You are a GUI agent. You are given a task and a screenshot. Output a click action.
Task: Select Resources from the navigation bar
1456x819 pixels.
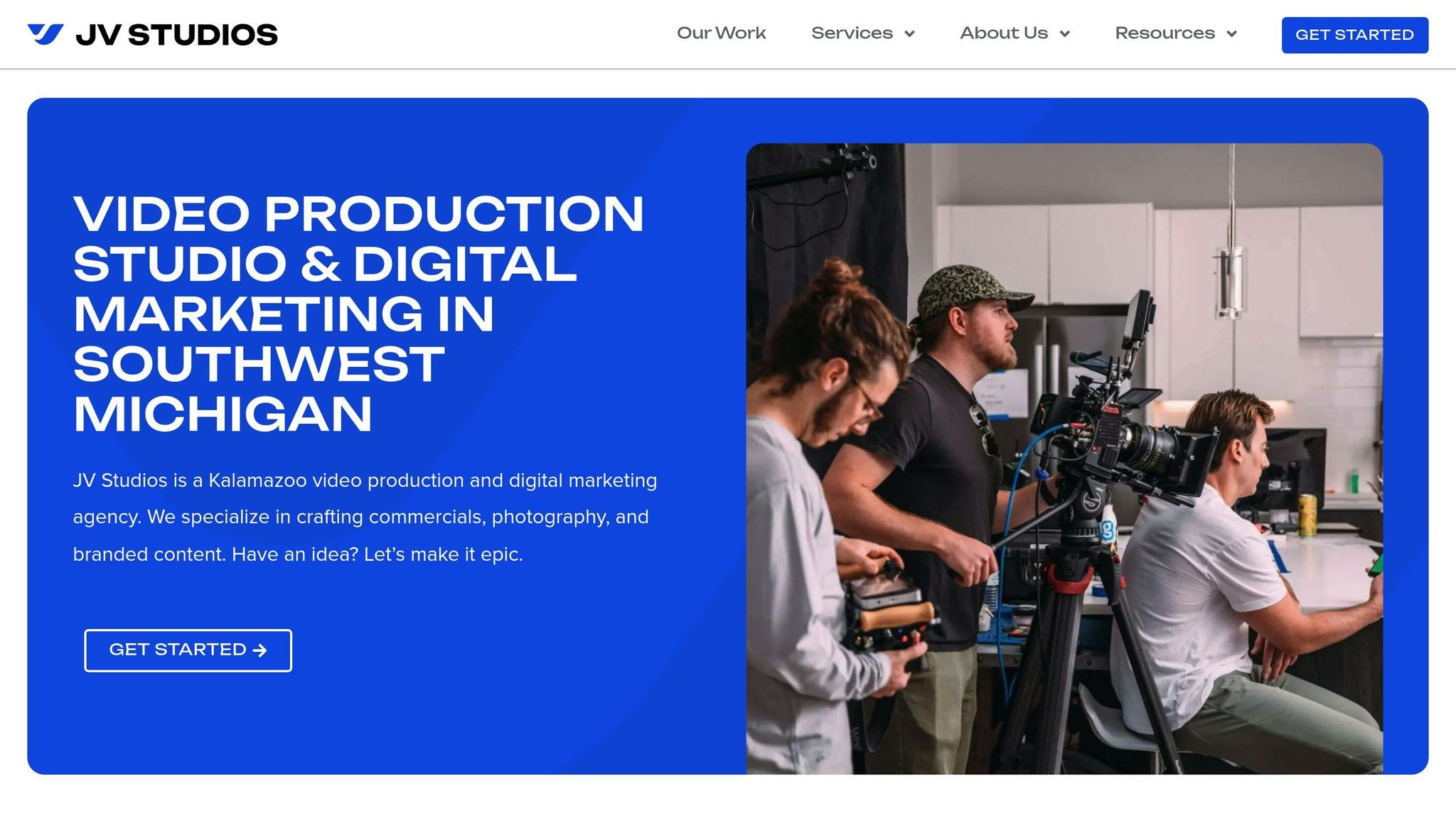point(1165,33)
